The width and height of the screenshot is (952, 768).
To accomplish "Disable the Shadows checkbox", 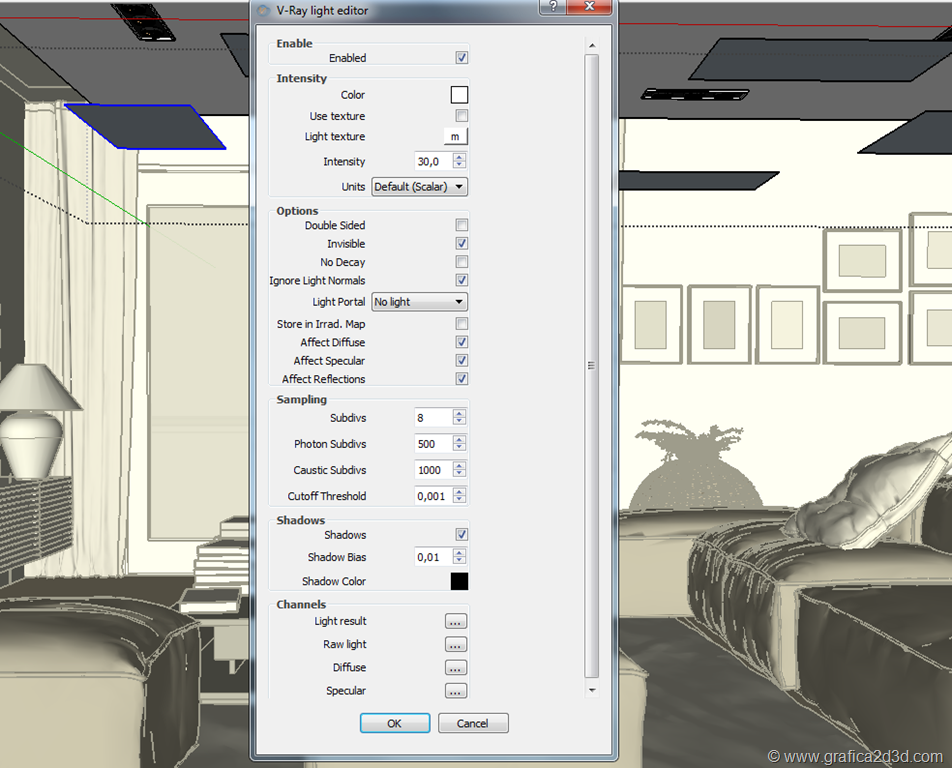I will 462,535.
